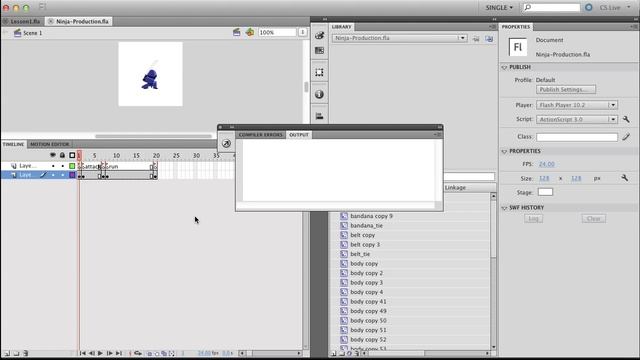Open the Properties panel options menu
Viewport: 640px width, 360px height.
click(x=634, y=27)
